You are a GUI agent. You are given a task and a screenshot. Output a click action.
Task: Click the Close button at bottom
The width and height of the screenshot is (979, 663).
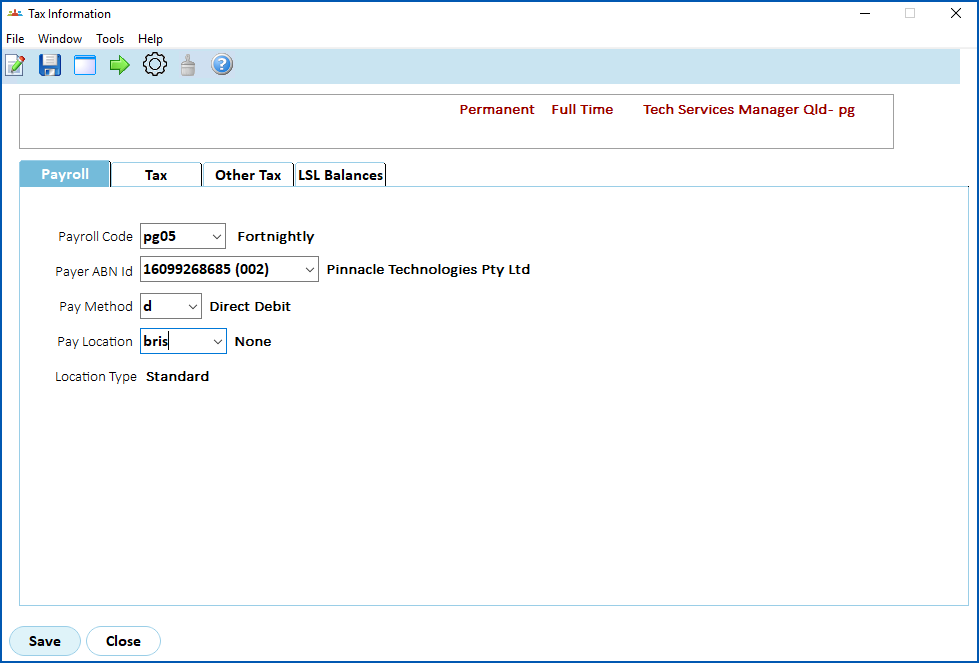tap(123, 641)
